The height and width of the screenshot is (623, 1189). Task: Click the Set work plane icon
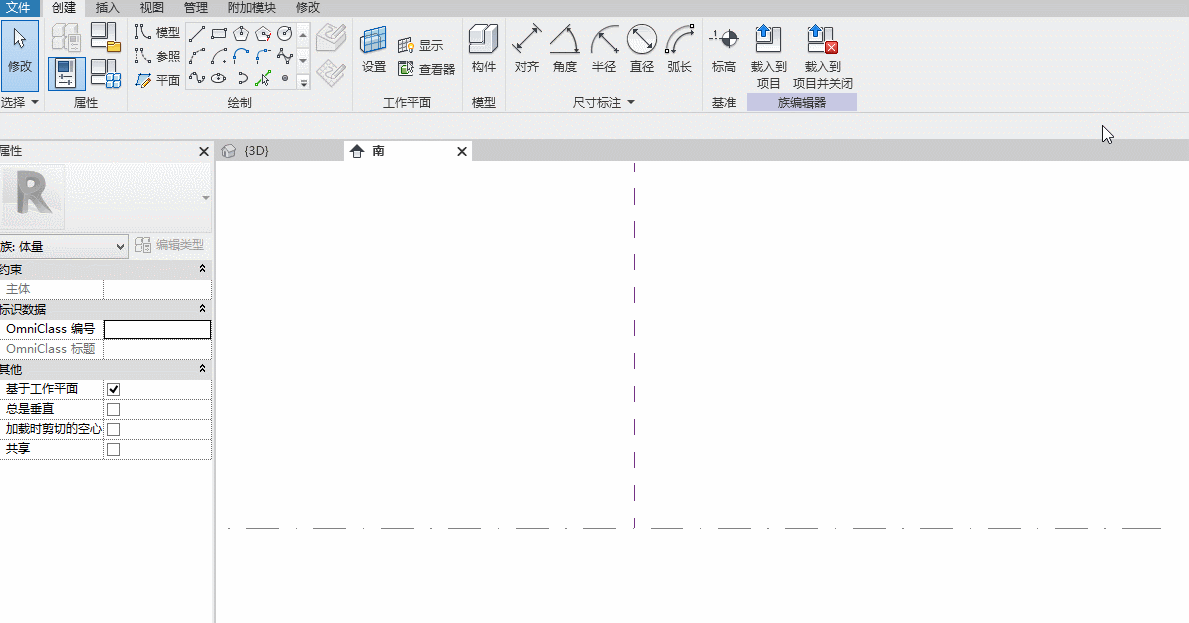click(x=374, y=50)
